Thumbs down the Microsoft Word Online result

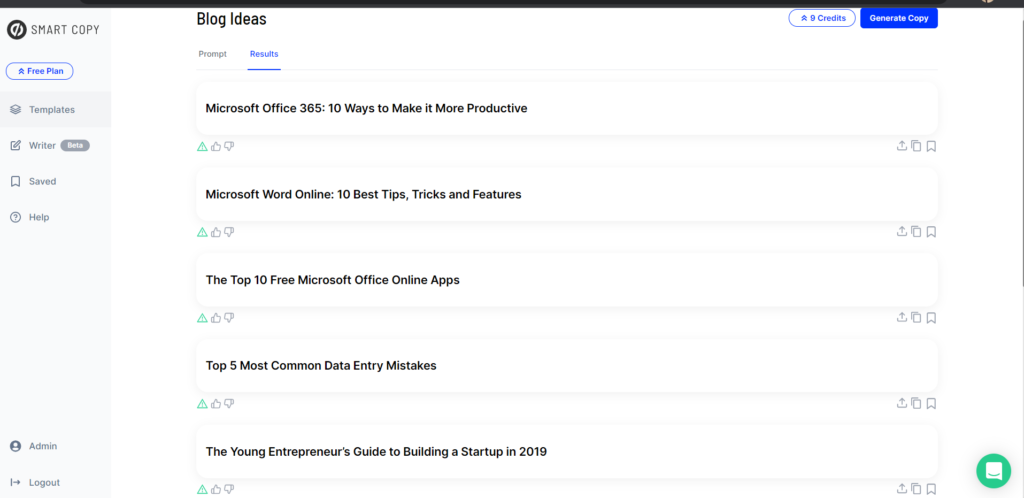click(229, 232)
